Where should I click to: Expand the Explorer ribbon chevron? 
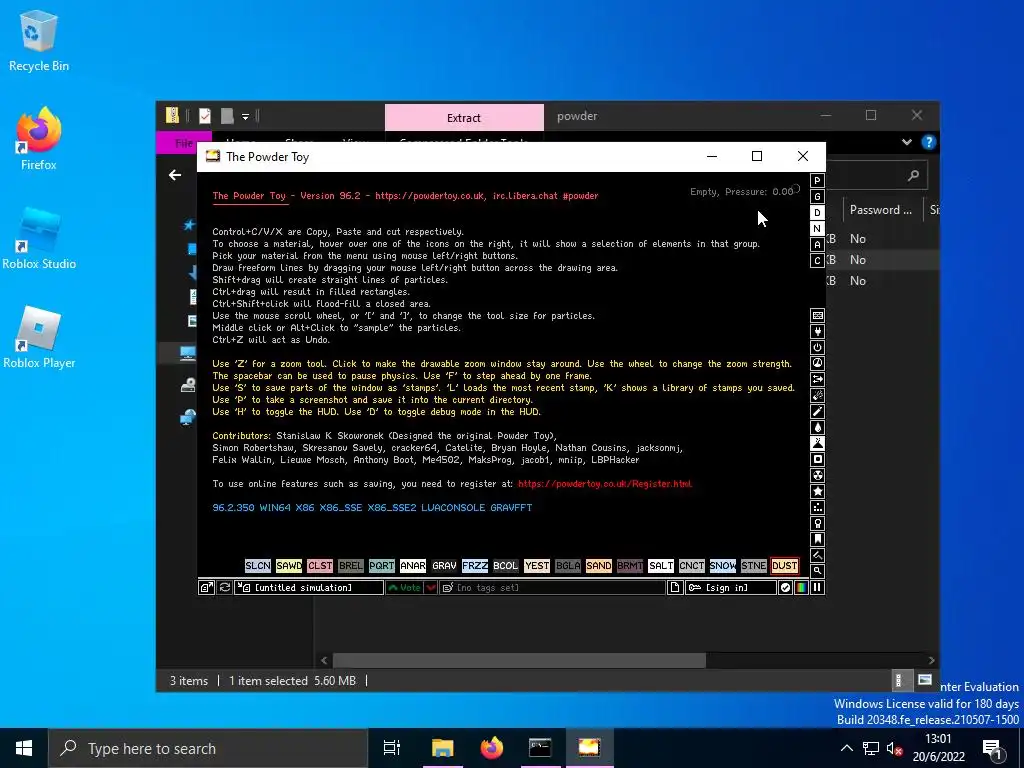coord(906,142)
